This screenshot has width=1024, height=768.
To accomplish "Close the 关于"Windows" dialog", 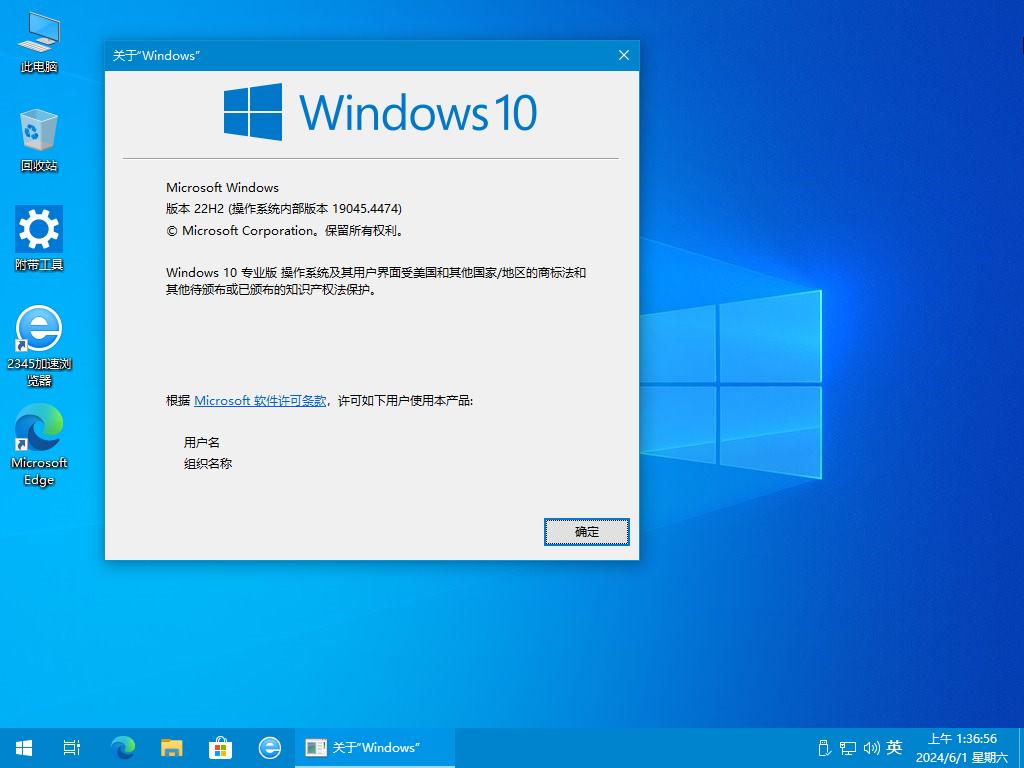I will tap(624, 56).
